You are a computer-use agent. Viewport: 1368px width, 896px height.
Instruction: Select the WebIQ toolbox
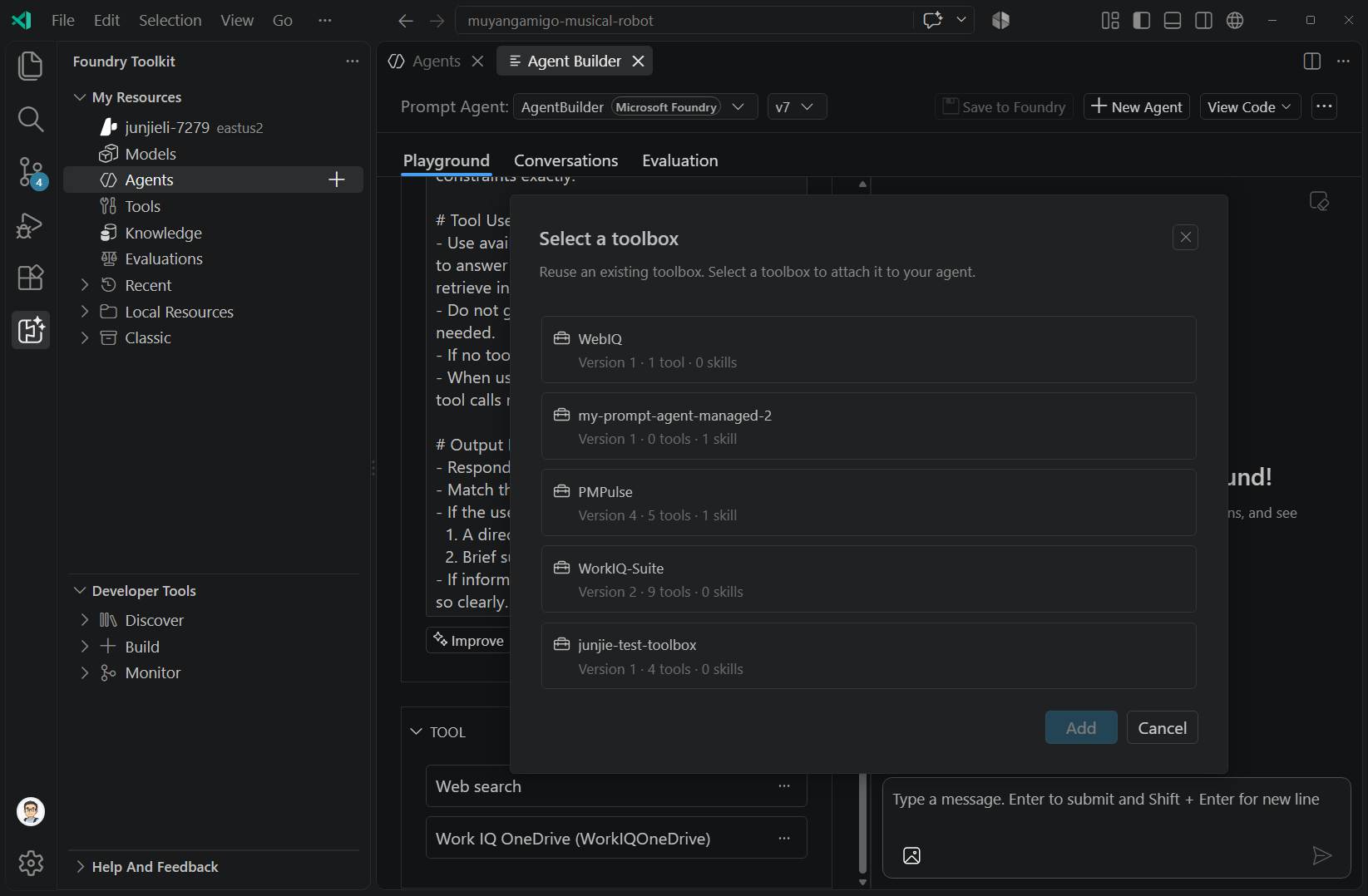coord(868,349)
